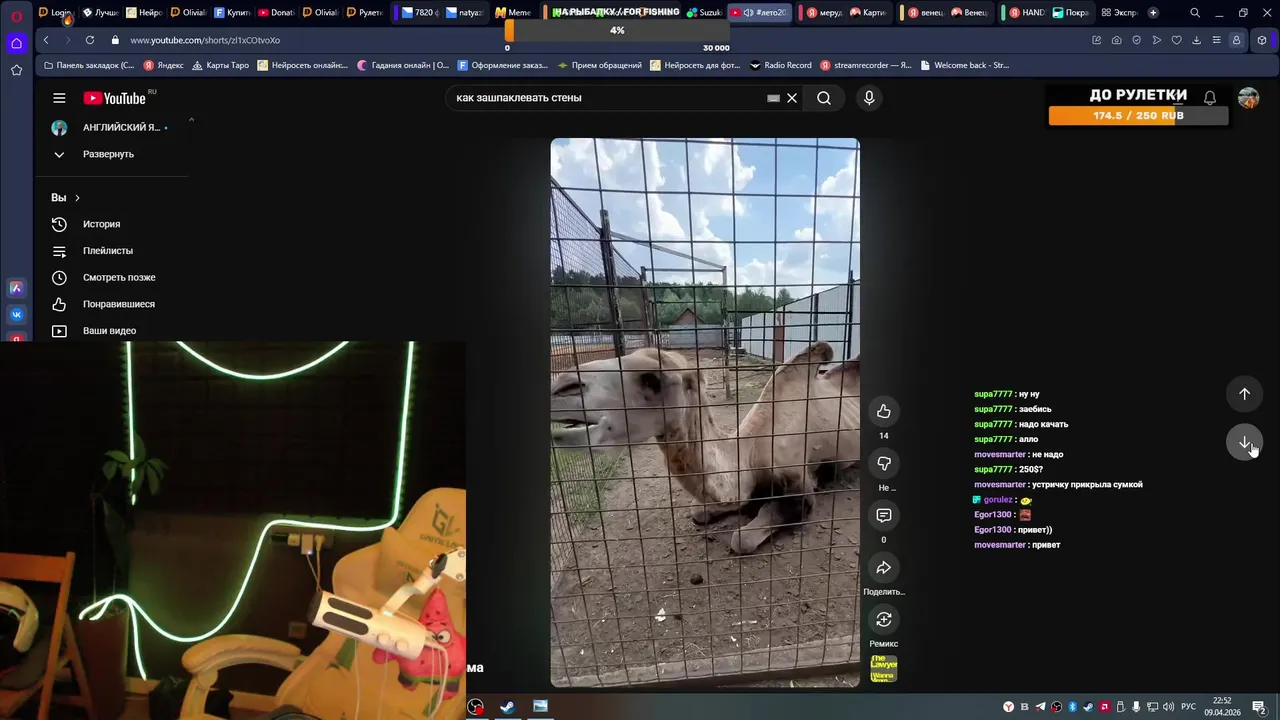Switch to the Donat browser tab
This screenshot has width=1280, height=720.
pos(276,13)
